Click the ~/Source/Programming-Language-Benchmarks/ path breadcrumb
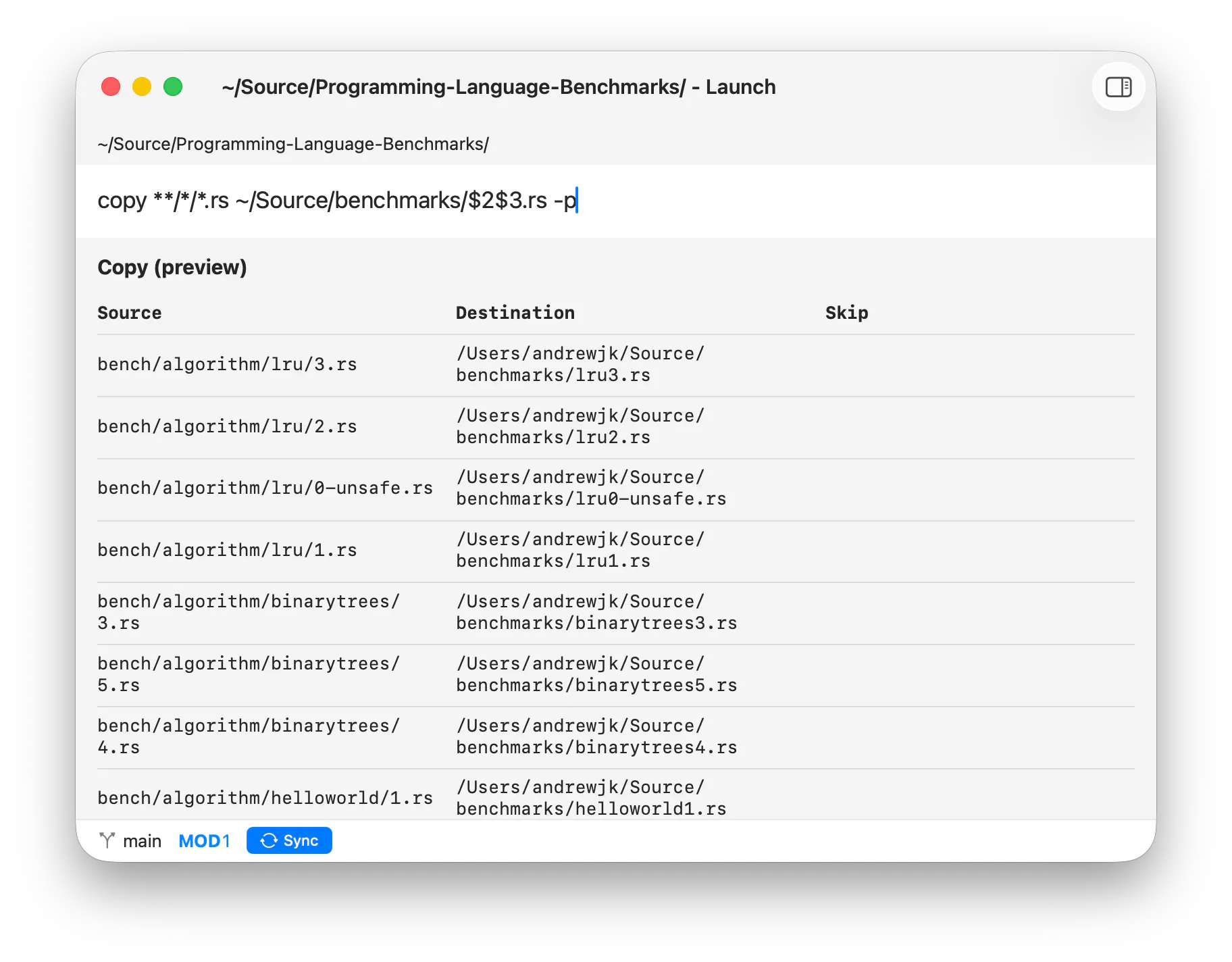The height and width of the screenshot is (962, 1232). click(x=293, y=144)
